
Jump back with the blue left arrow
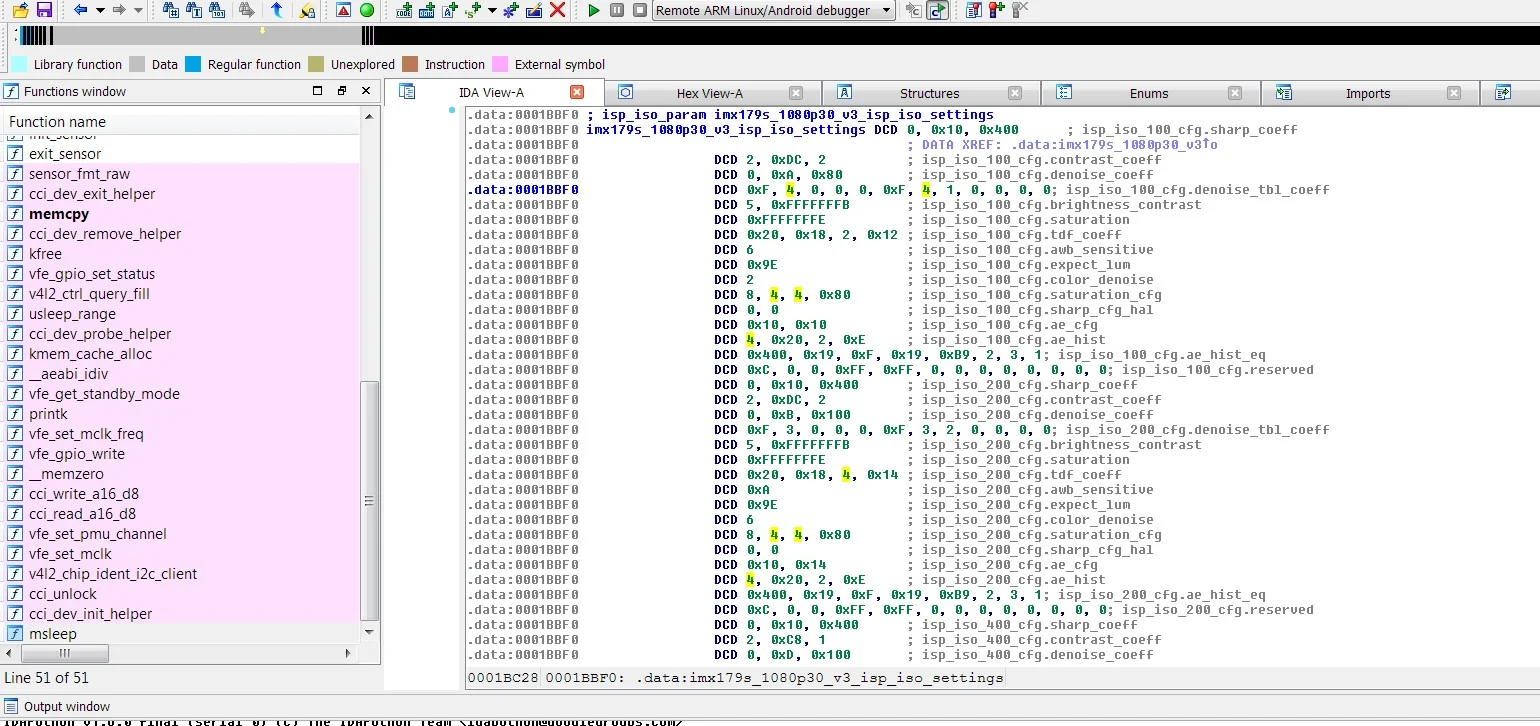tap(81, 10)
